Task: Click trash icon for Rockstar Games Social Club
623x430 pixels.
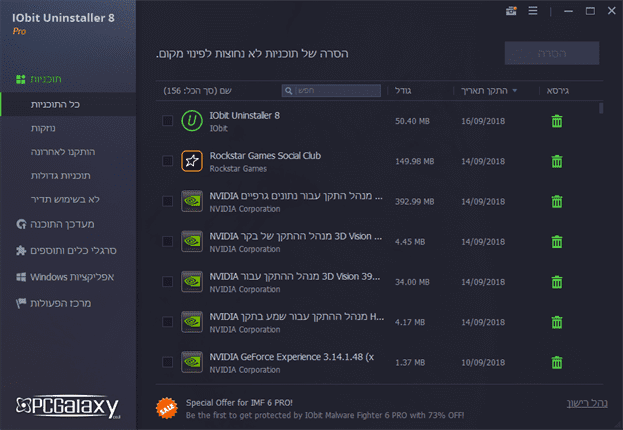Action: [557, 161]
